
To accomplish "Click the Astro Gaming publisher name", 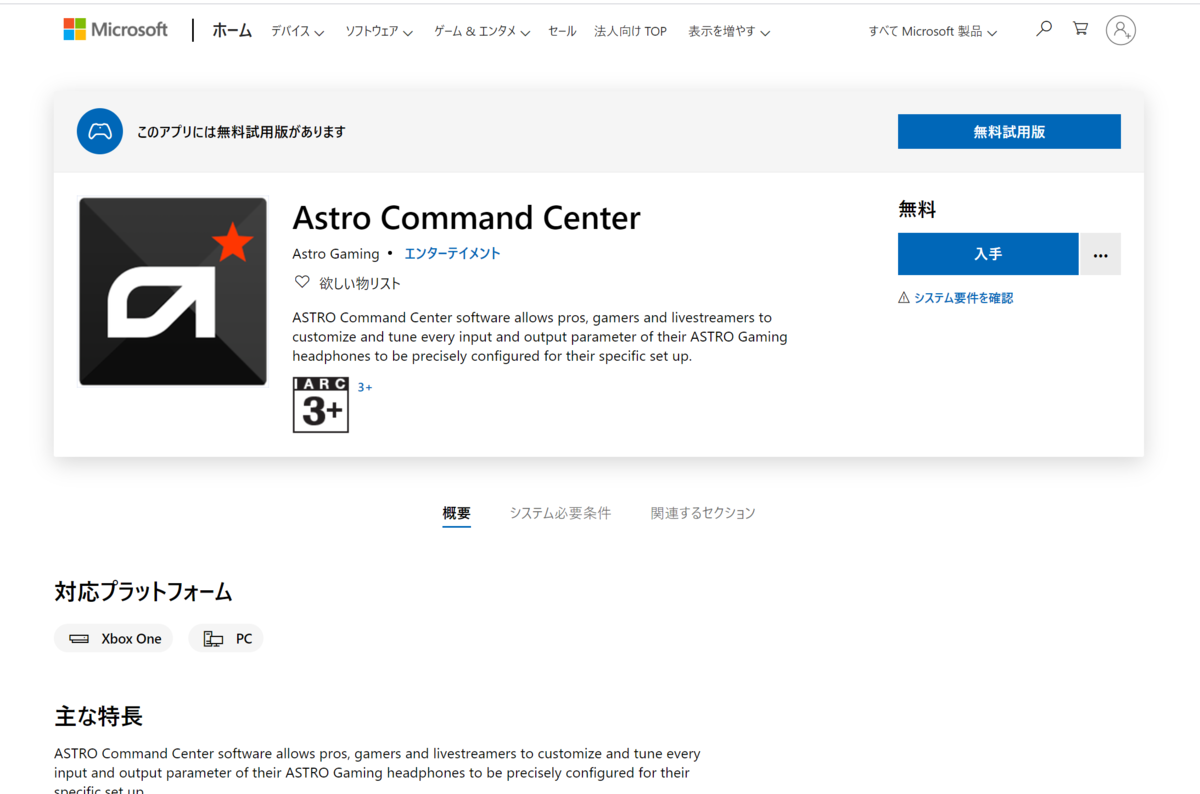I will click(x=336, y=254).
